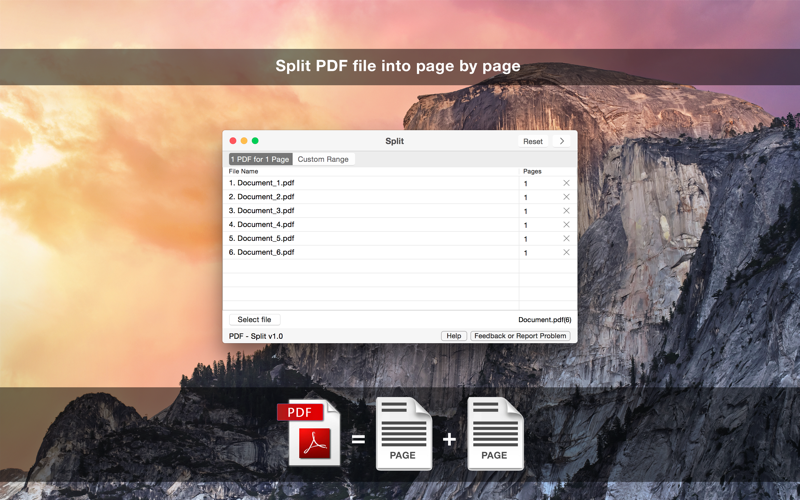Remove Document_6.pdf with its X icon
Viewport: 800px width, 500px height.
click(x=566, y=252)
